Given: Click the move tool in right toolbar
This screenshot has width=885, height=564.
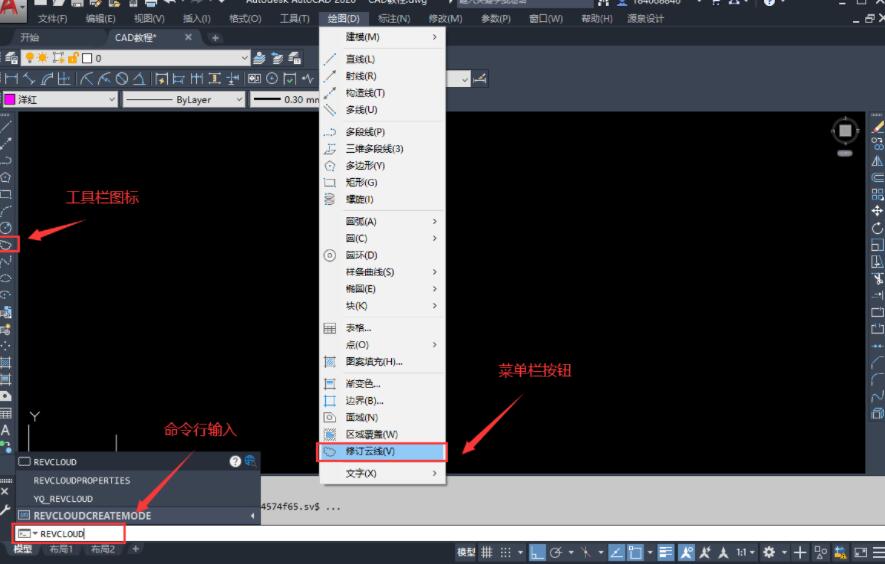Looking at the screenshot, I should tap(877, 211).
